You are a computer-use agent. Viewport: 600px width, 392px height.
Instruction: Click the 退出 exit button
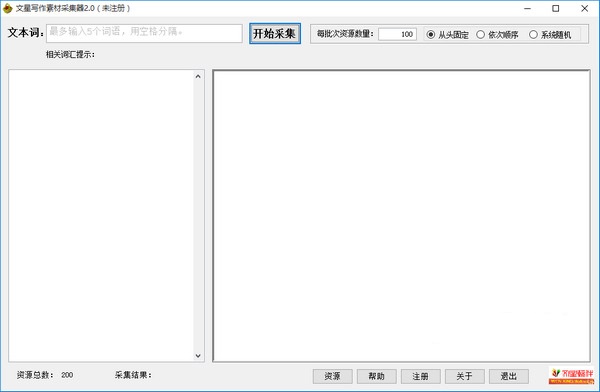(x=509, y=376)
